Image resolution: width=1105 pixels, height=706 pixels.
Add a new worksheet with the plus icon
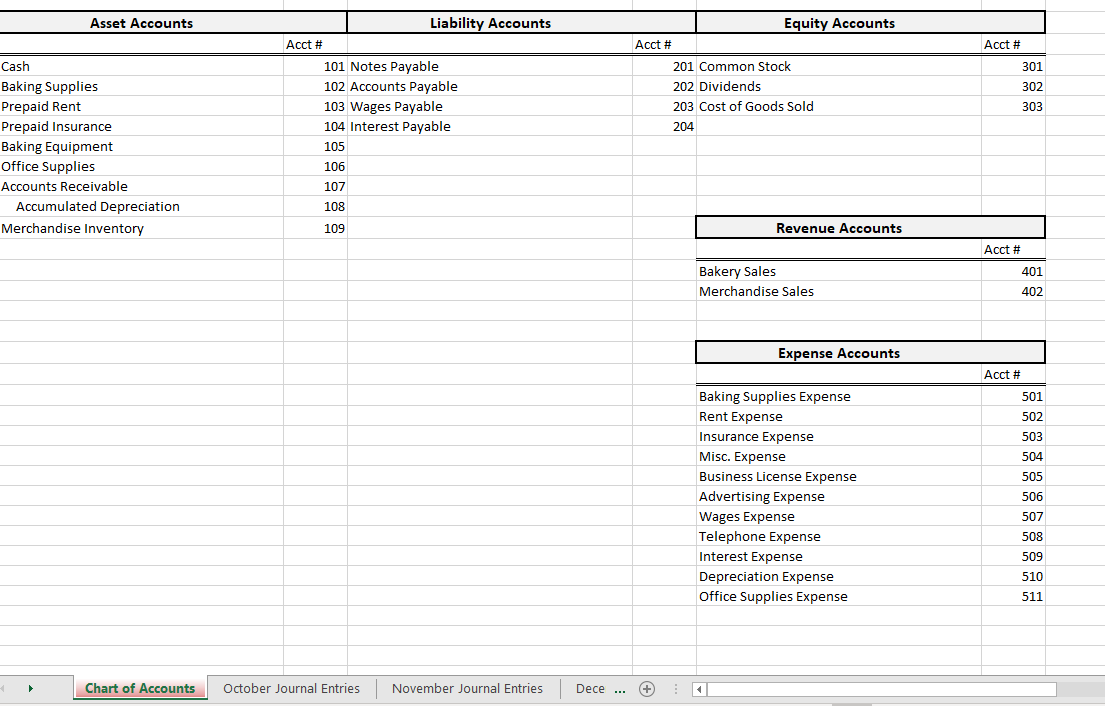[x=647, y=689]
